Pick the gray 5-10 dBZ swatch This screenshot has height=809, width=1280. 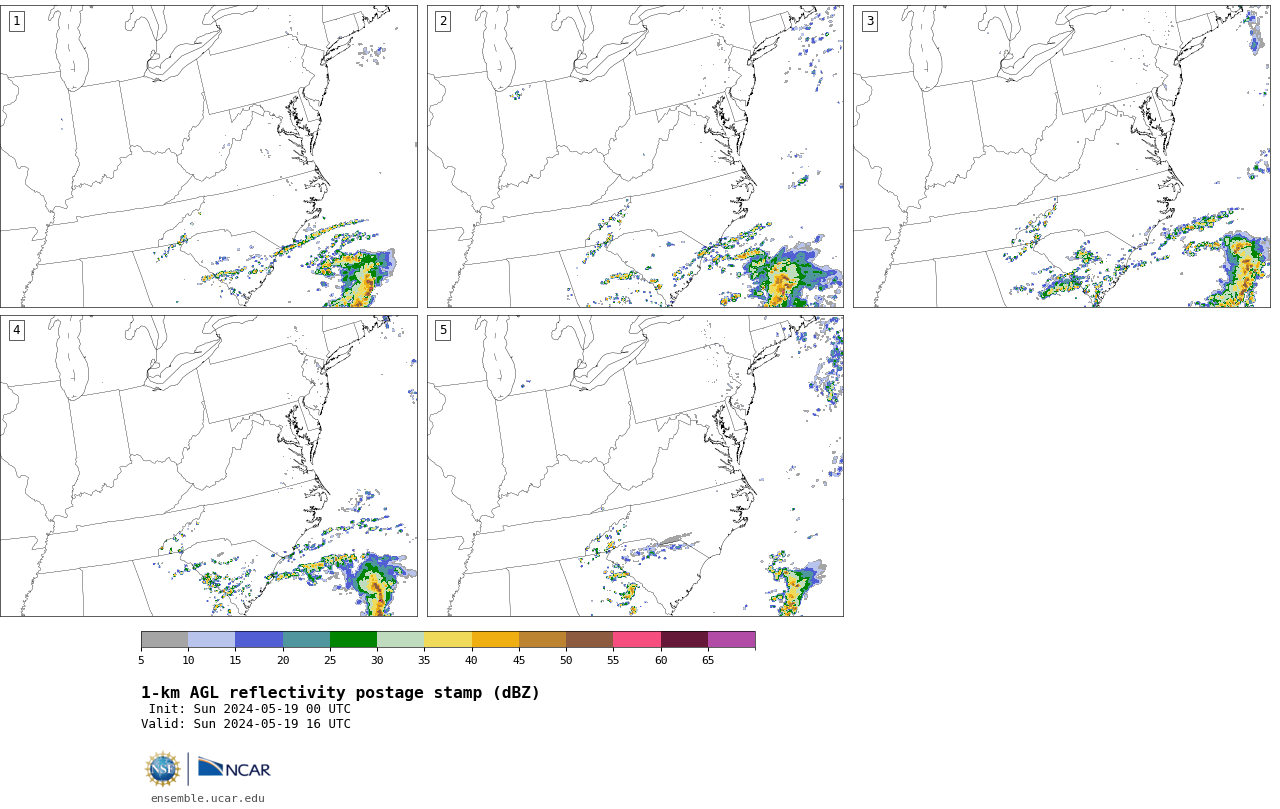164,640
